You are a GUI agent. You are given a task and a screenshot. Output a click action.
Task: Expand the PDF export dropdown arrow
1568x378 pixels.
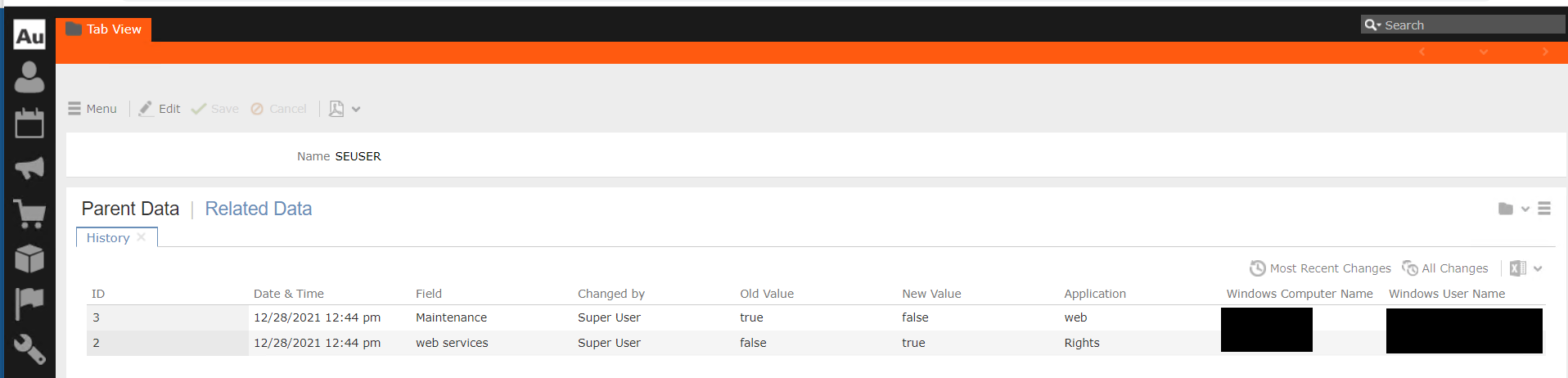point(356,109)
